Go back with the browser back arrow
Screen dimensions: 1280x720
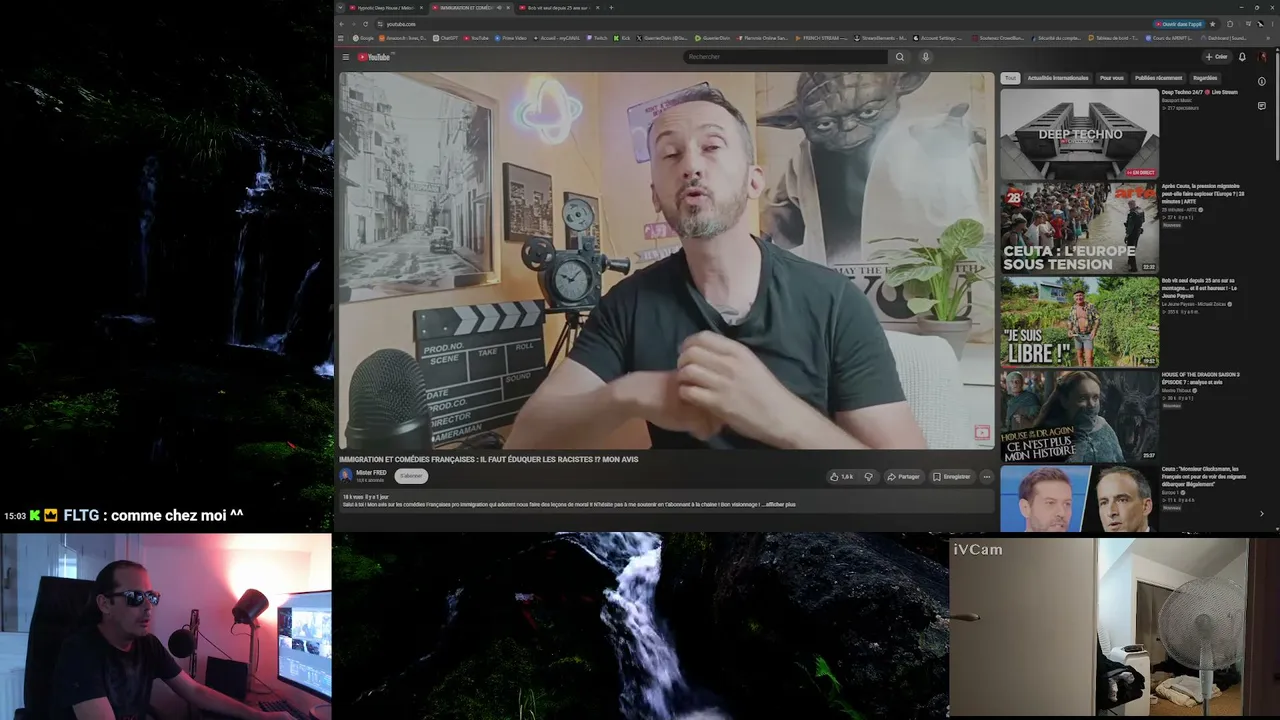[x=341, y=23]
